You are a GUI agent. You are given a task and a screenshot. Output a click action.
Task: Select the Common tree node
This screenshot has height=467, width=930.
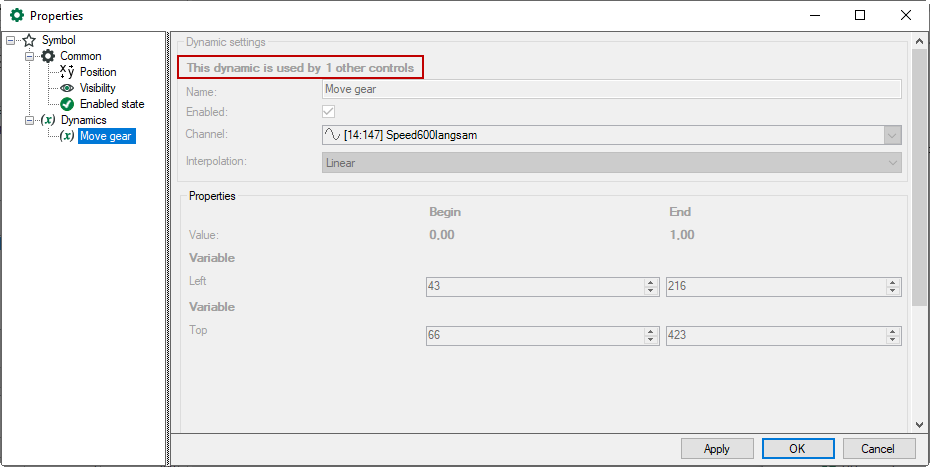click(81, 56)
